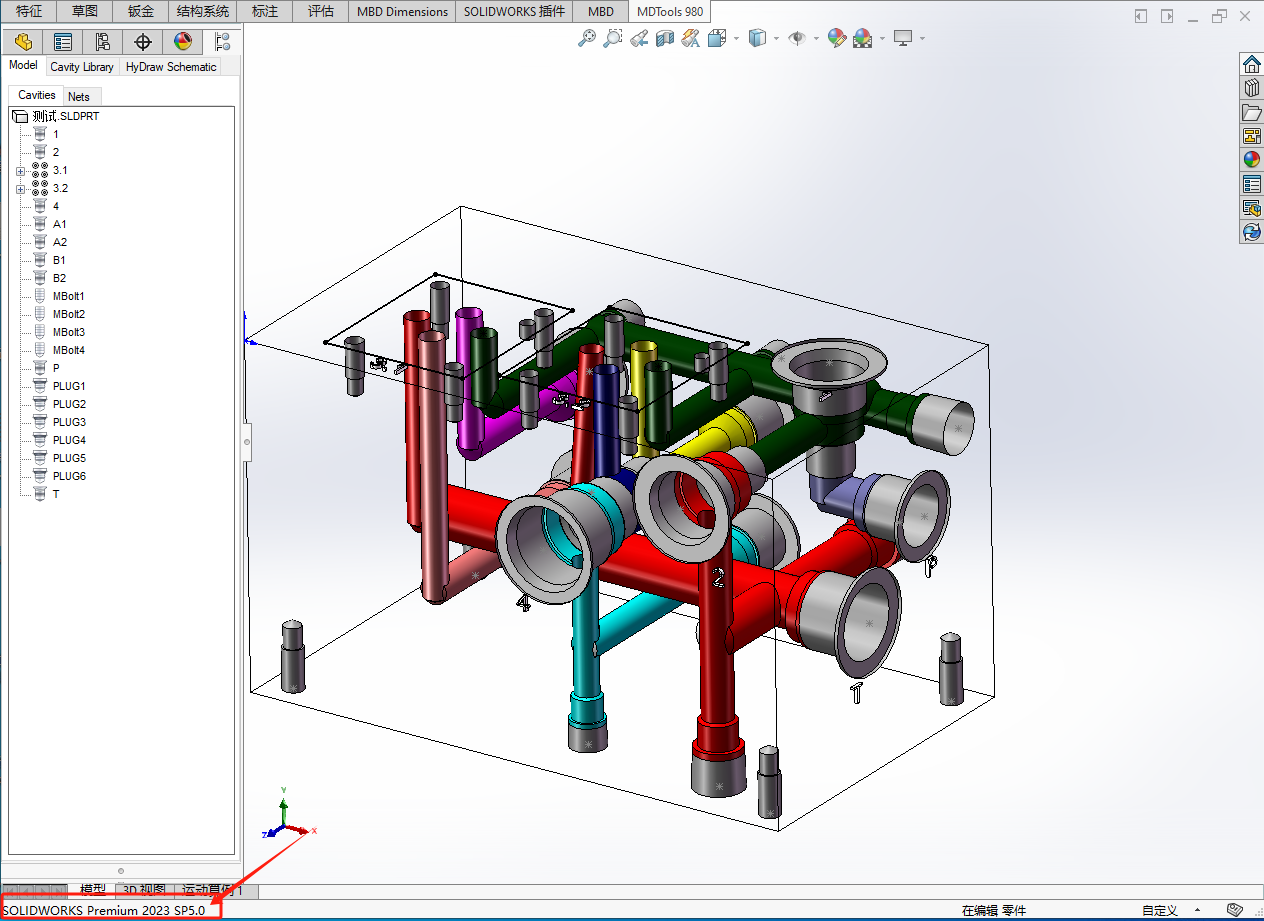Image resolution: width=1264 pixels, height=921 pixels.
Task: Open View Palette icon in task pane
Action: [x=1252, y=136]
